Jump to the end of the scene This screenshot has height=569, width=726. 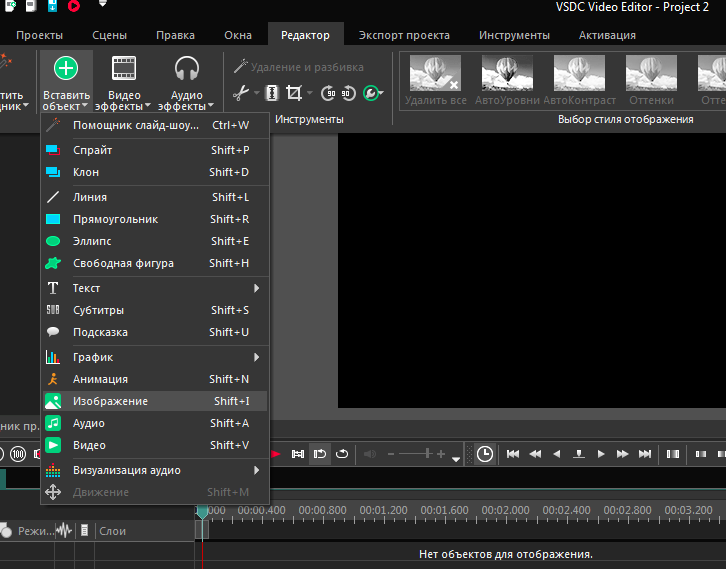(x=645, y=454)
